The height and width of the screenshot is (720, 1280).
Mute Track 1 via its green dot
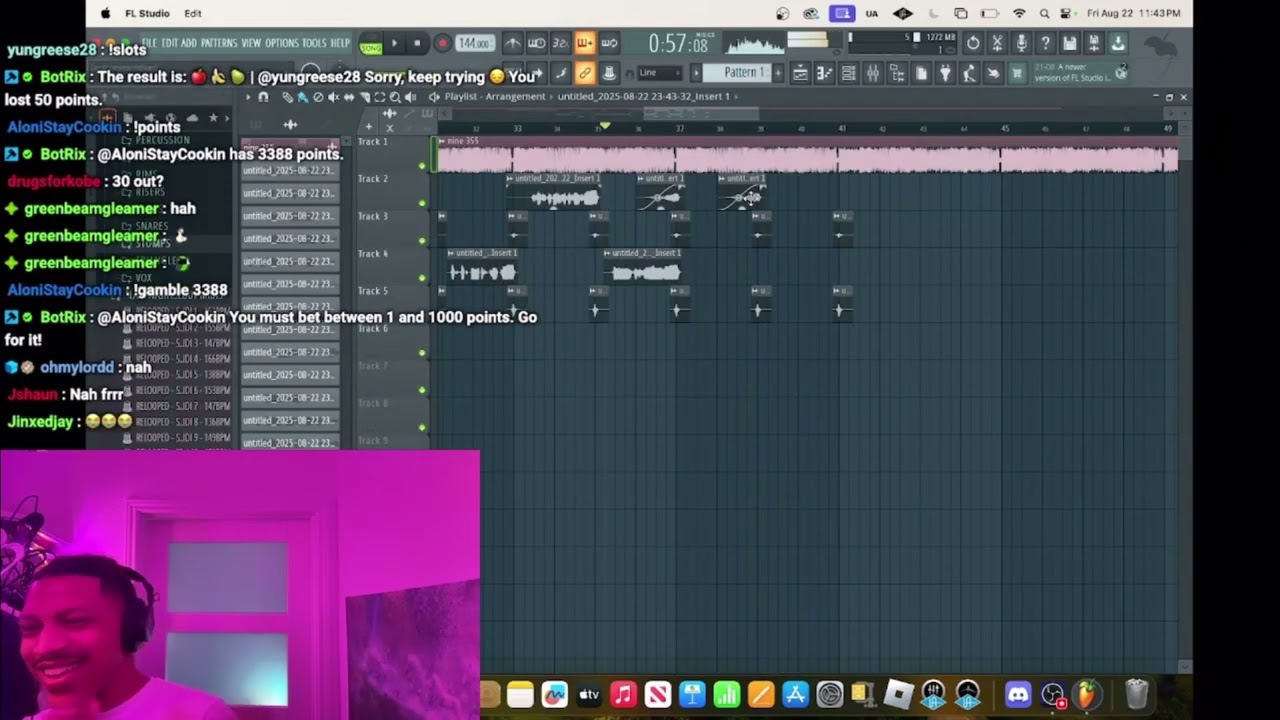(x=422, y=165)
